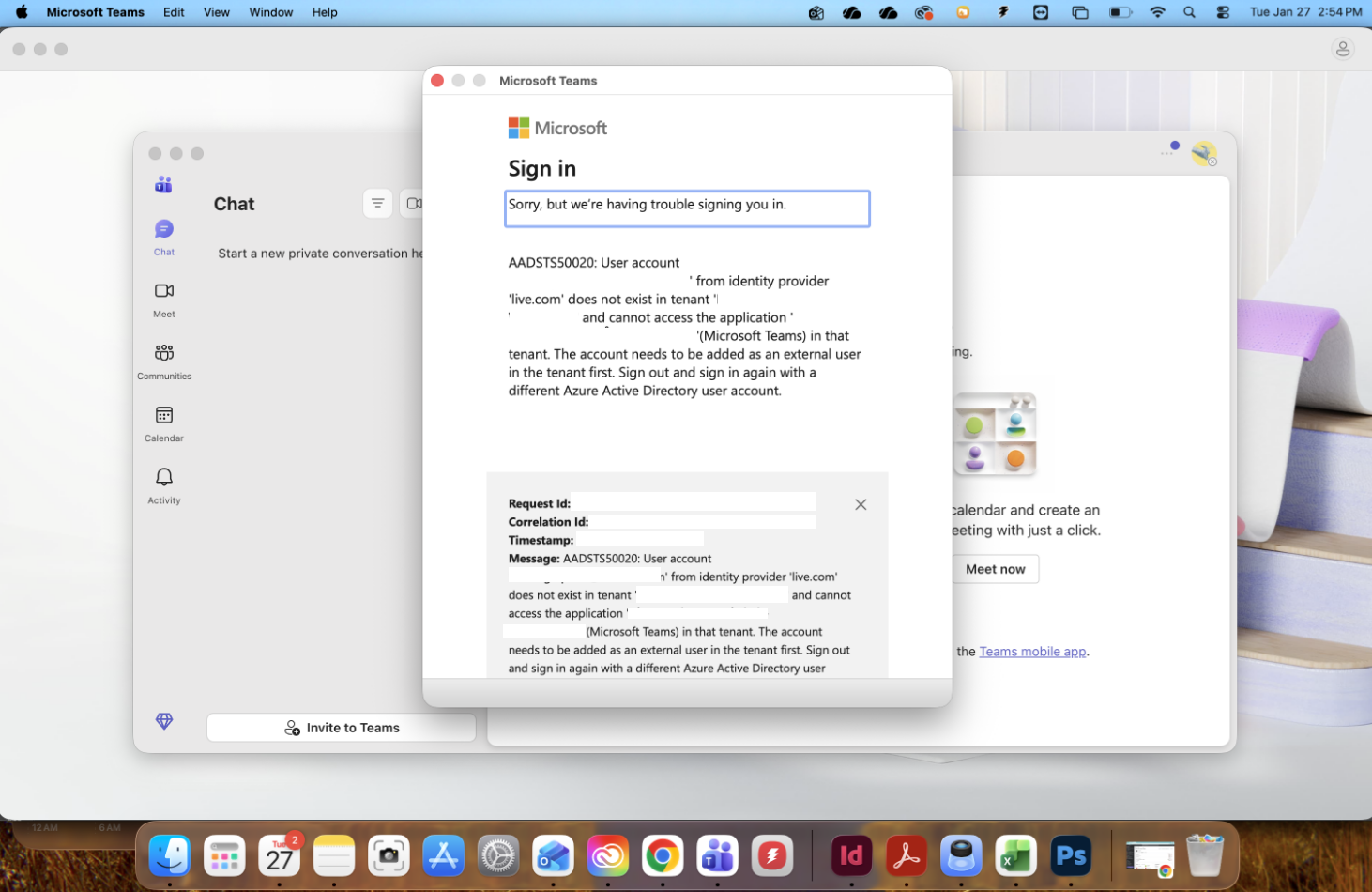Viewport: 1372px width, 892px height.
Task: Click the 'Timestamp:' label
Action: (x=541, y=540)
